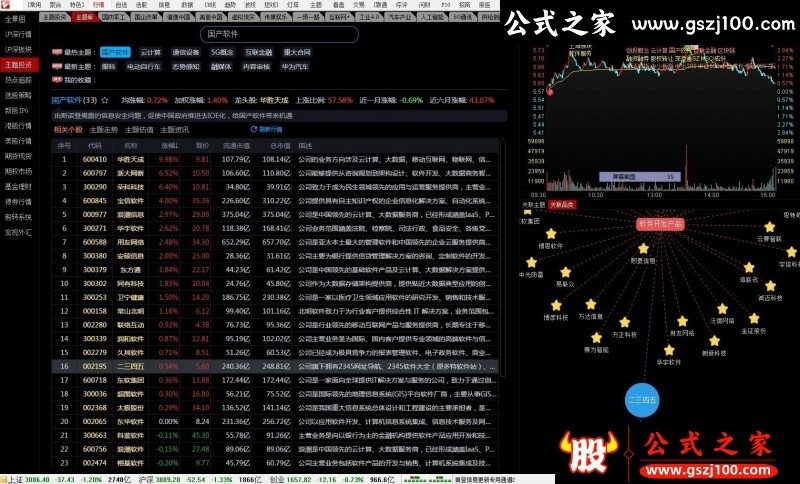Click the red 软件开发产品 center node
800x484 pixels.
click(660, 224)
